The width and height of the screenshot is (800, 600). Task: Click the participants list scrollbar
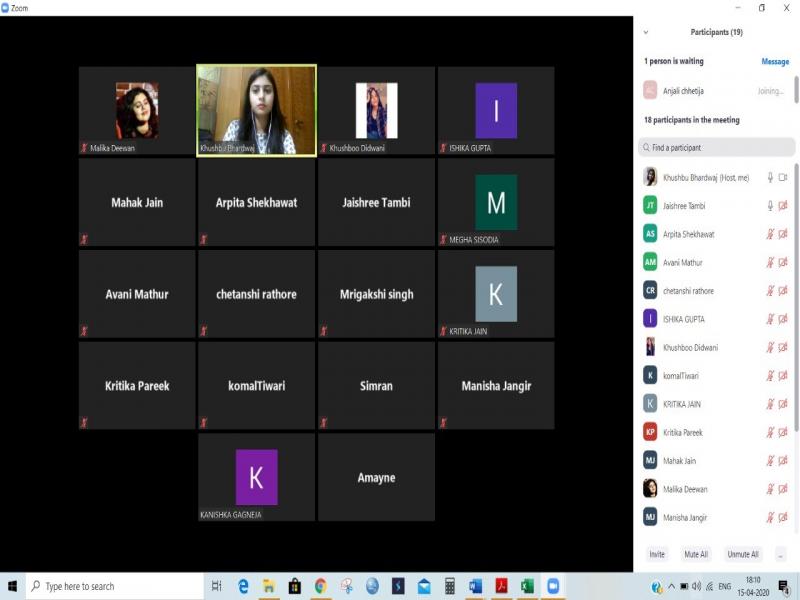796,300
